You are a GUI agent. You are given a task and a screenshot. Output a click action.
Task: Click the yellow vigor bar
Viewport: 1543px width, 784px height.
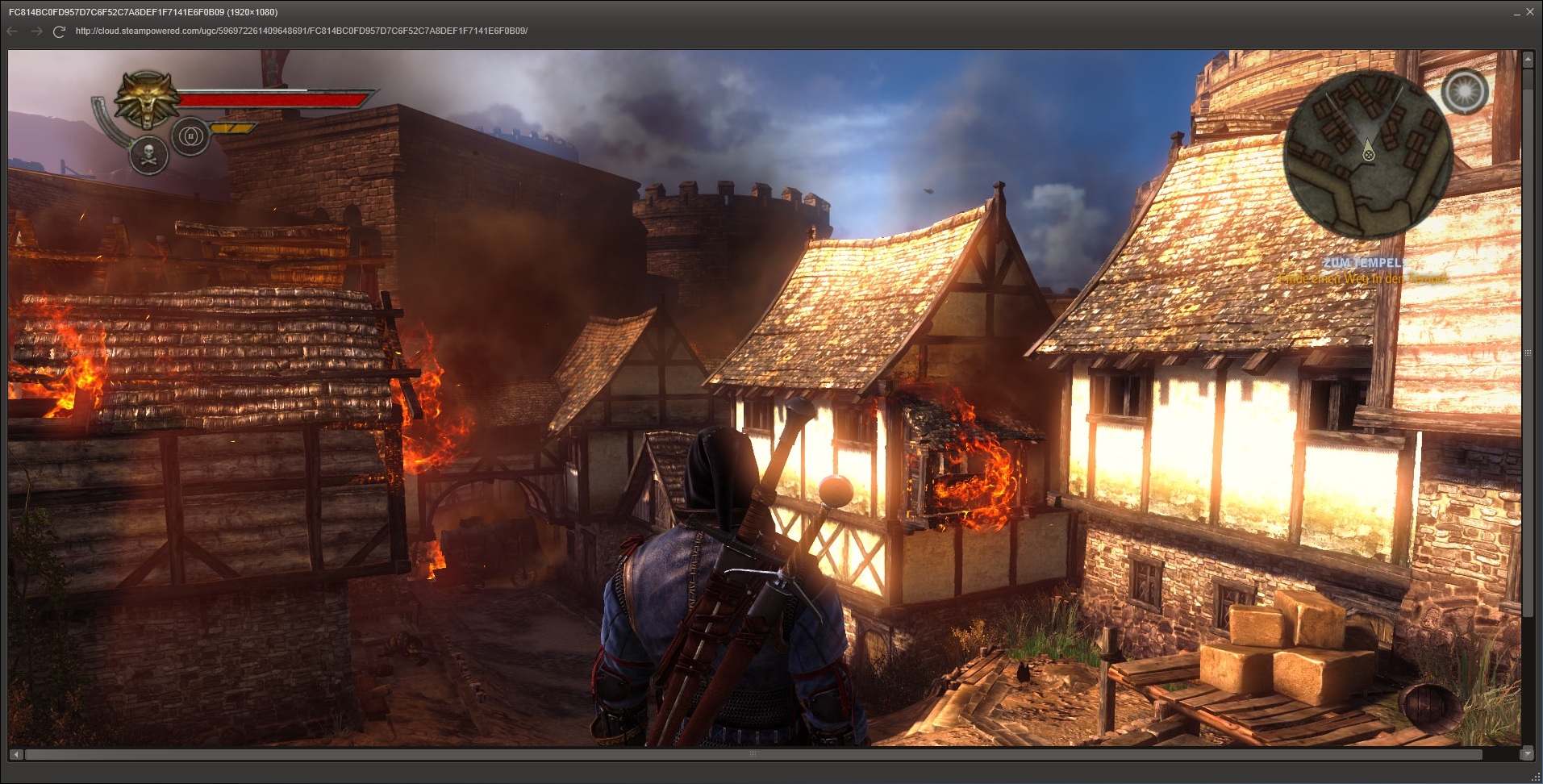coord(233,128)
